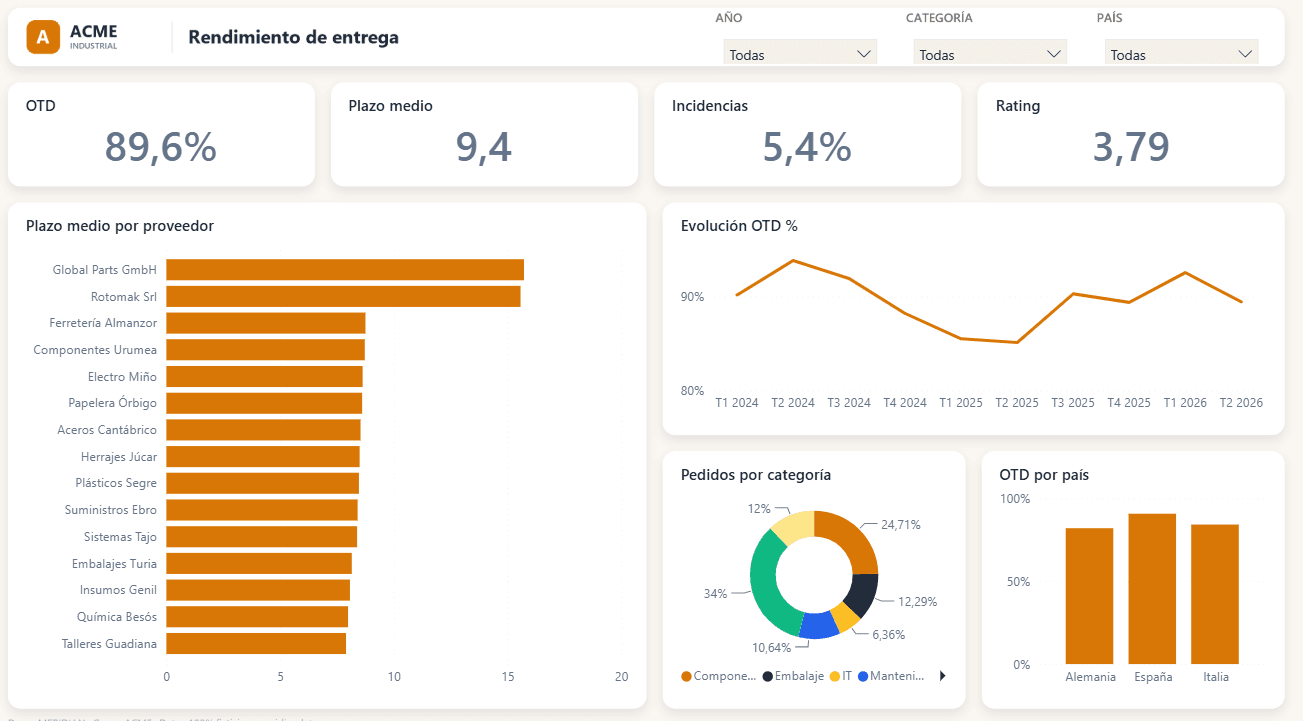Click the Electro Miño bar

pyautogui.click(x=264, y=376)
